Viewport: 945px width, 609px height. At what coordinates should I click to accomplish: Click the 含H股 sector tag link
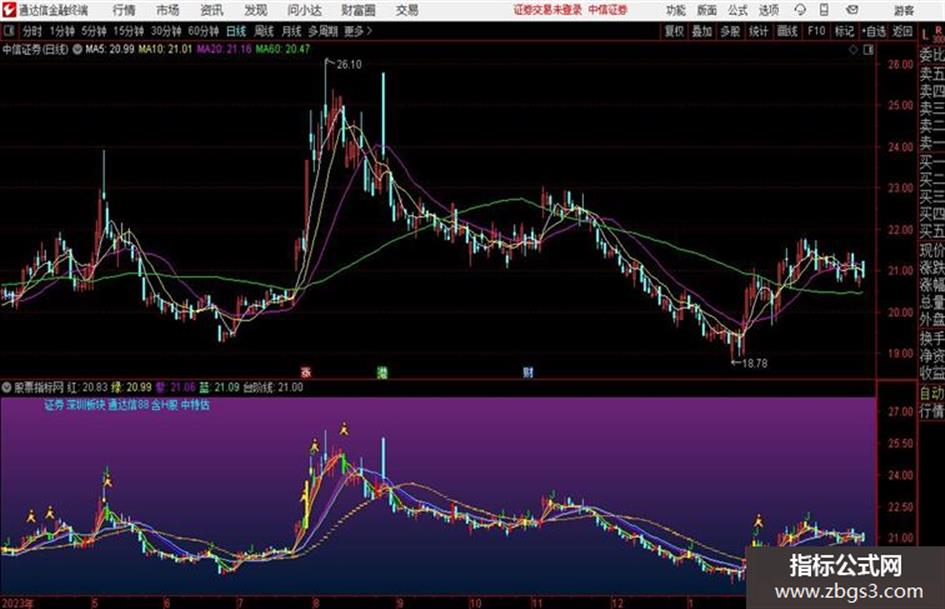165,405
